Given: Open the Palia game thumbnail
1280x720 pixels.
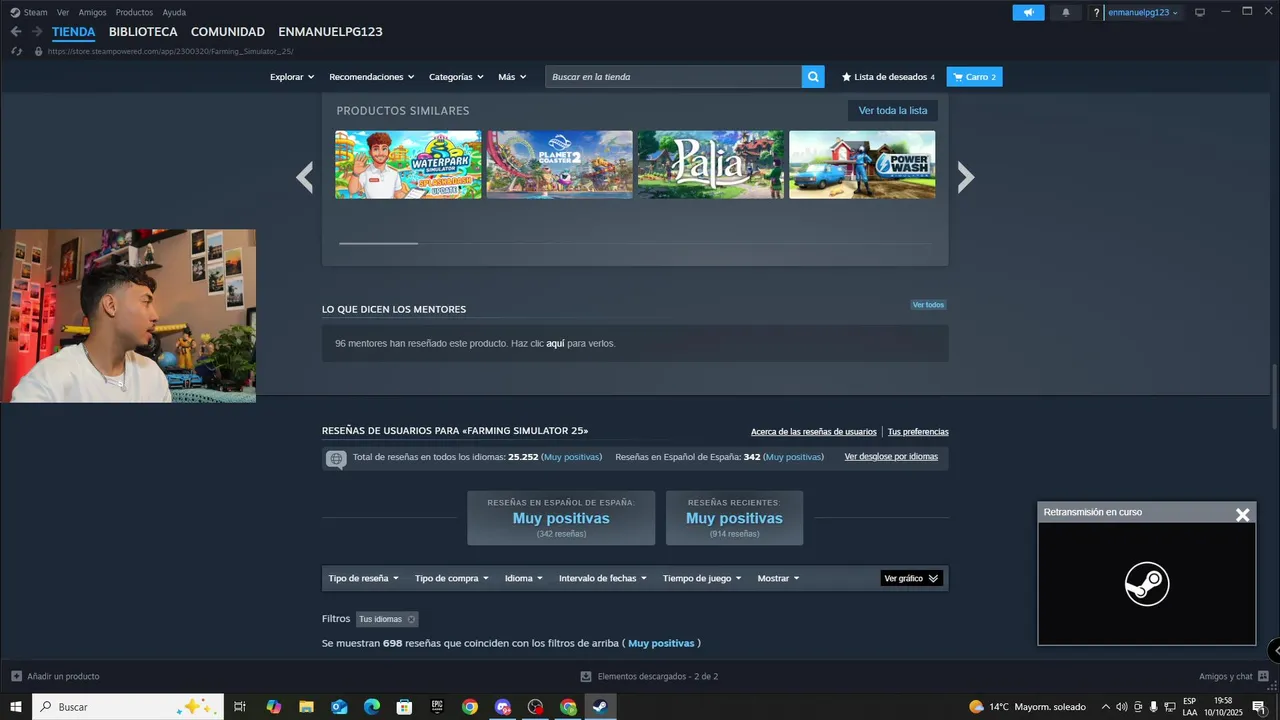Looking at the screenshot, I should 711,165.
